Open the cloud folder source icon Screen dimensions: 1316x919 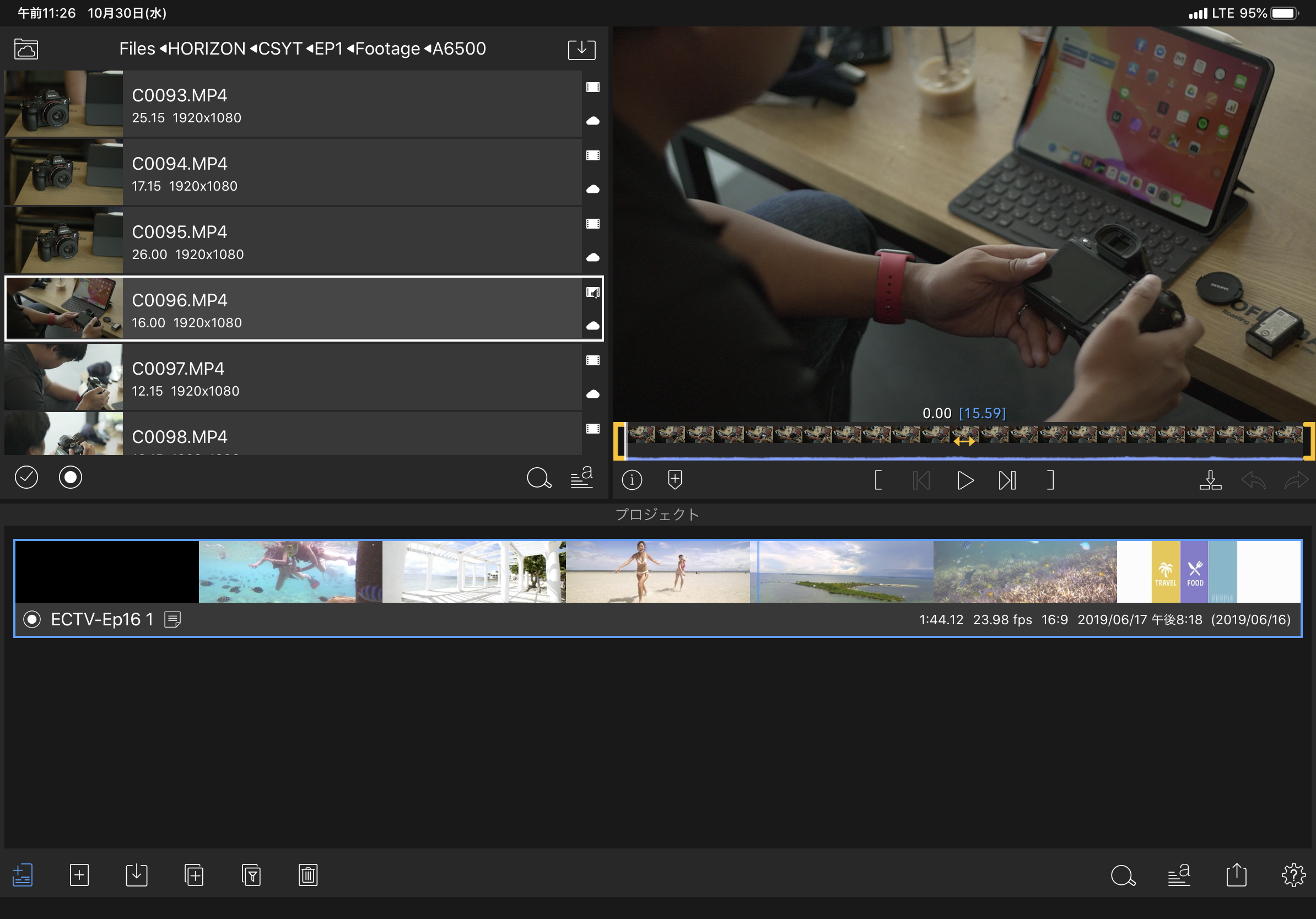26,49
